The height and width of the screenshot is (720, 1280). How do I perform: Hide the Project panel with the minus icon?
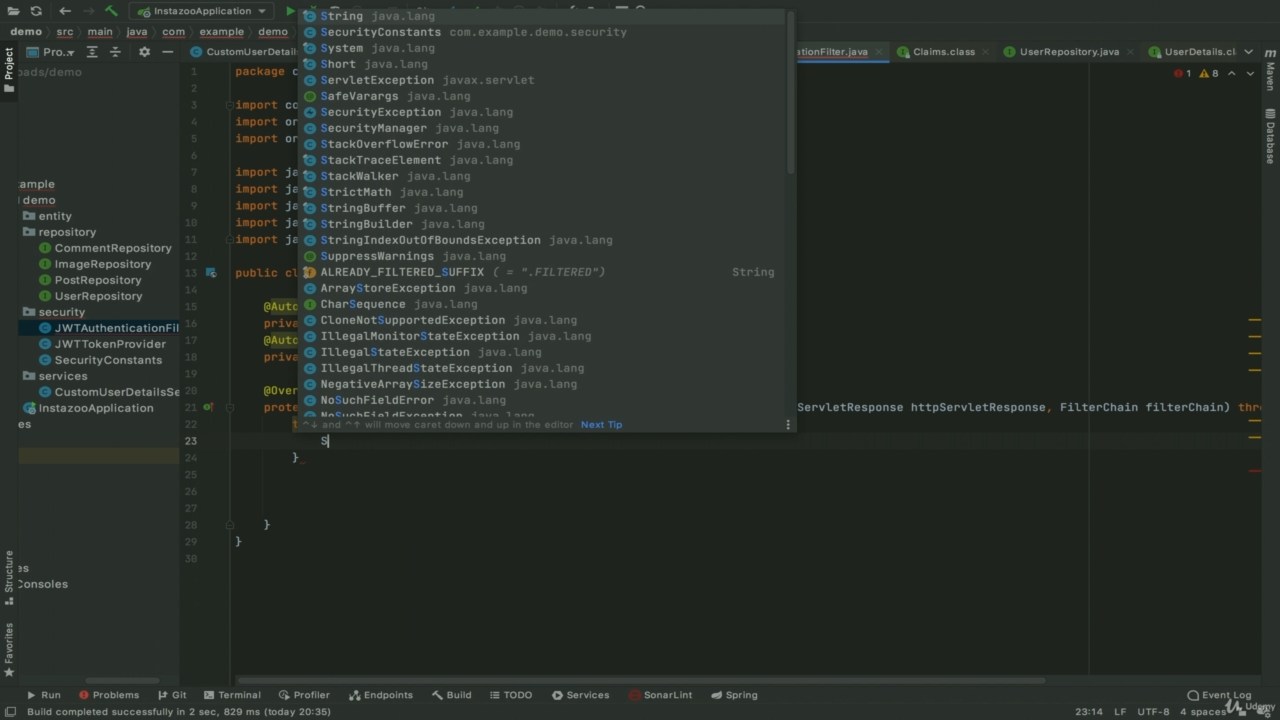[167, 52]
